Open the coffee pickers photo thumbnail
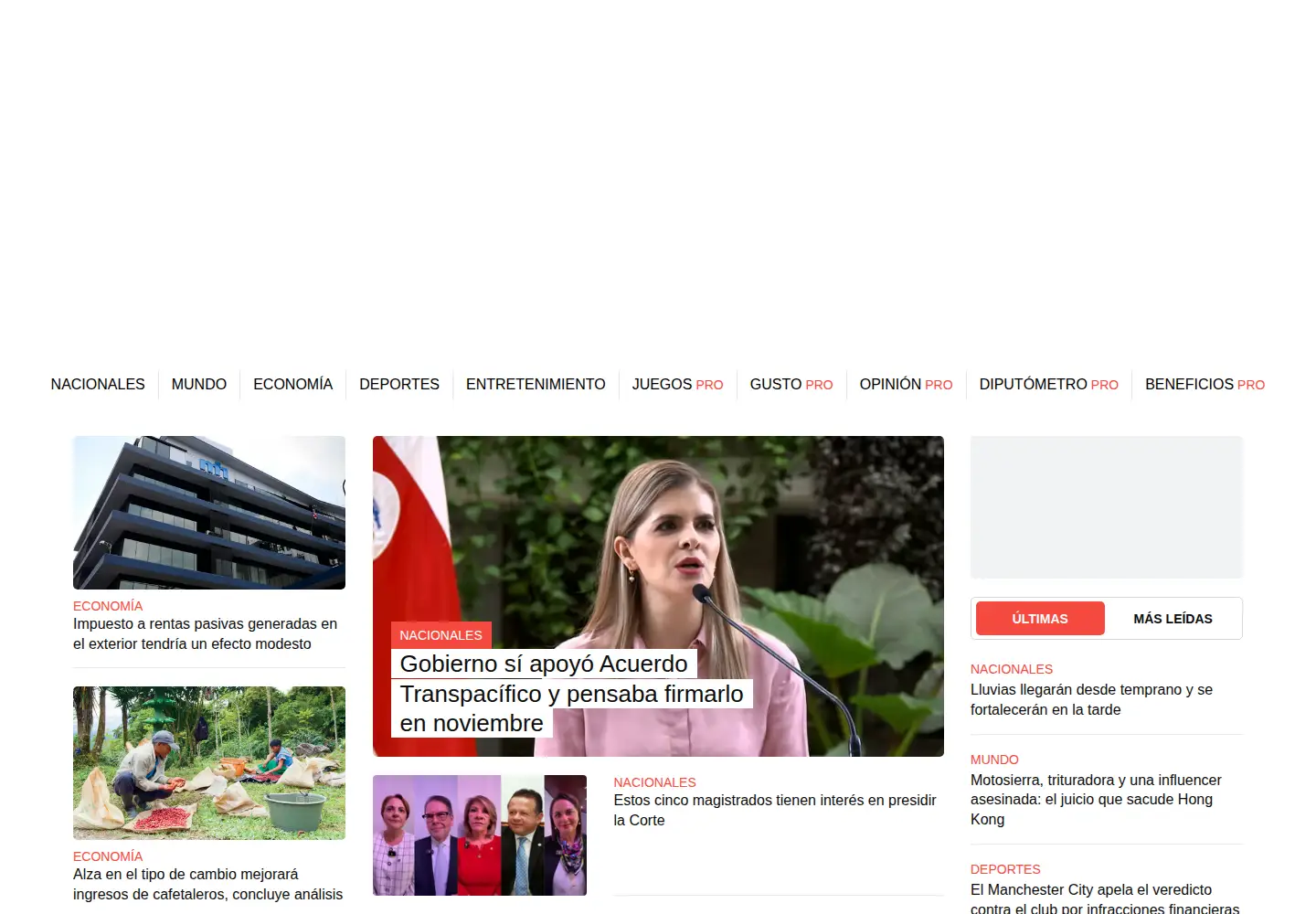This screenshot has height=914, width=1316. (209, 763)
